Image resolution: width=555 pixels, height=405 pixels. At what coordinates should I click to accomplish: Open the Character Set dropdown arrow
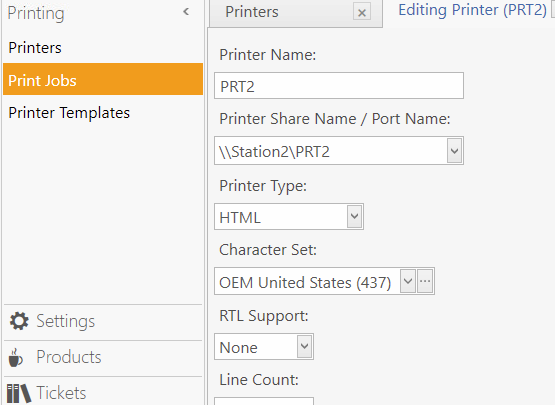[x=408, y=281]
